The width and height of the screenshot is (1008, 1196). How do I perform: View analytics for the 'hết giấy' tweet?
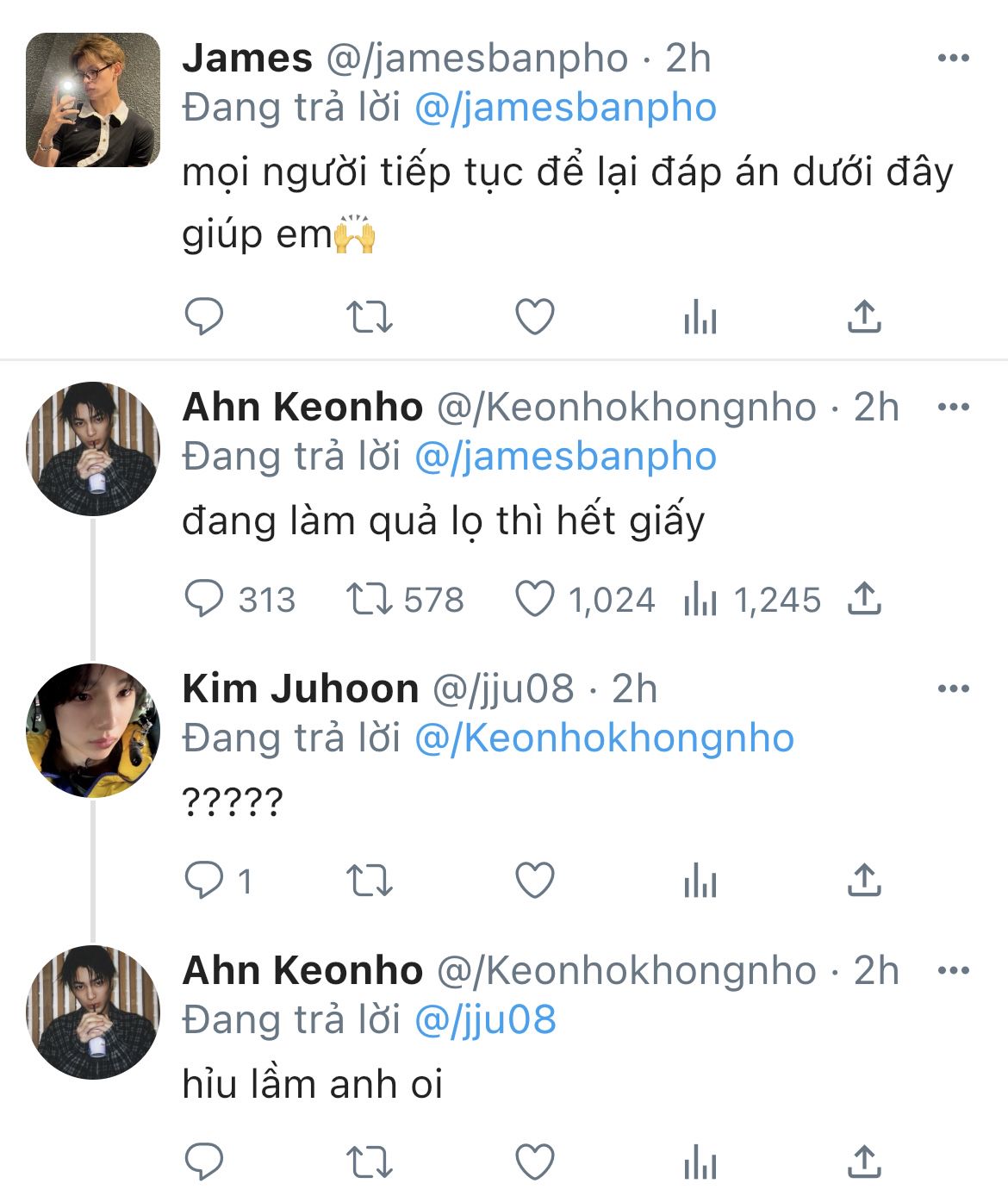[700, 599]
